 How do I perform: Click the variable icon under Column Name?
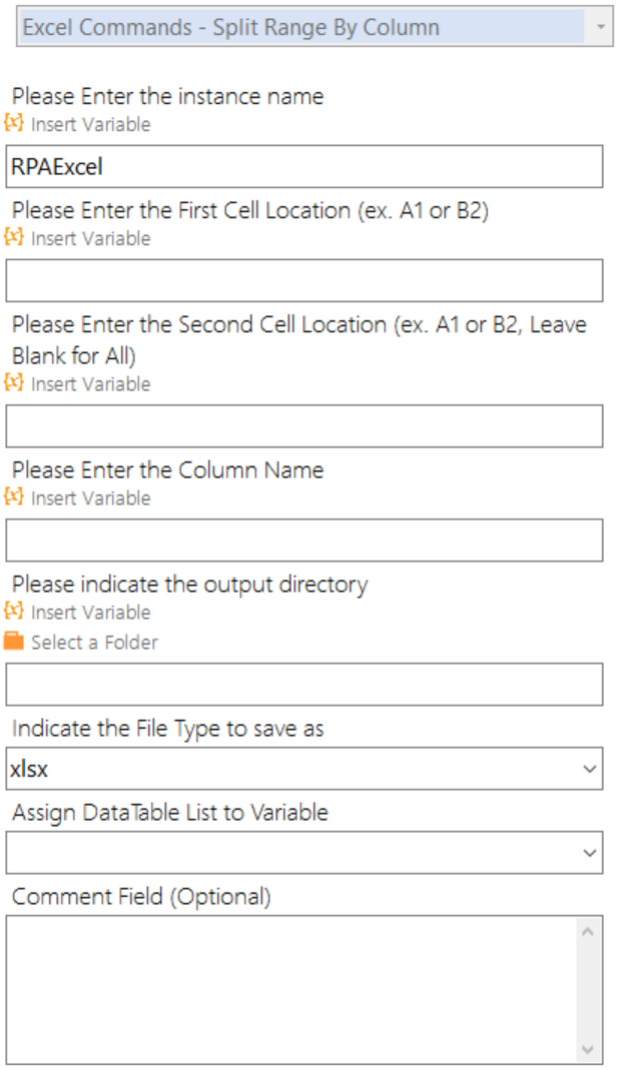tap(14, 497)
